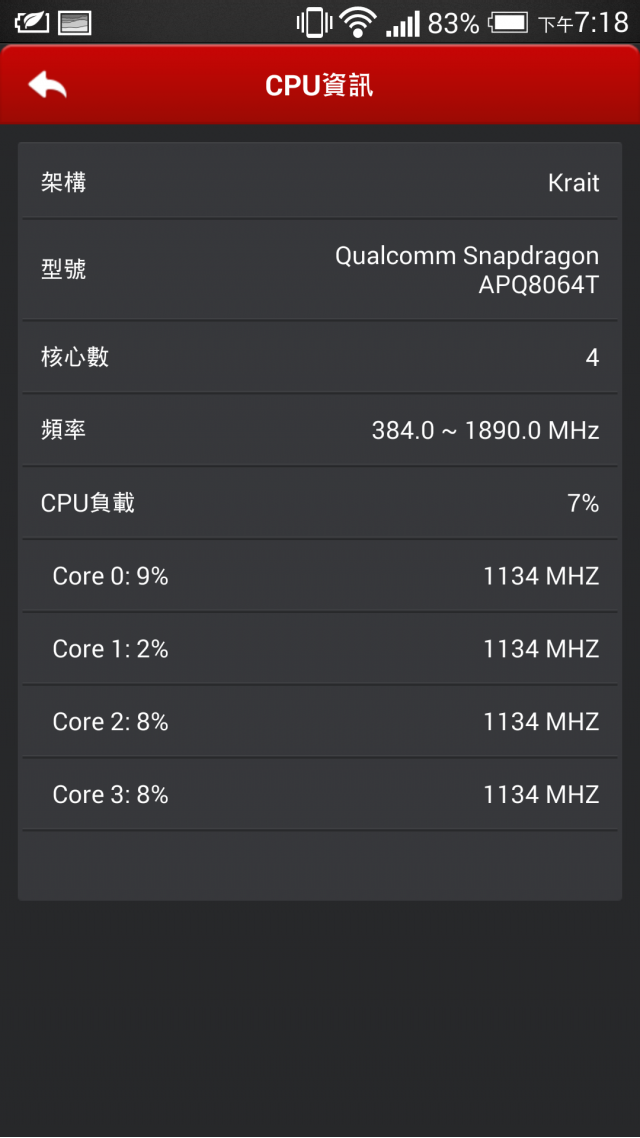
Task: Tap the Core 0: 9% row
Action: click(x=320, y=576)
